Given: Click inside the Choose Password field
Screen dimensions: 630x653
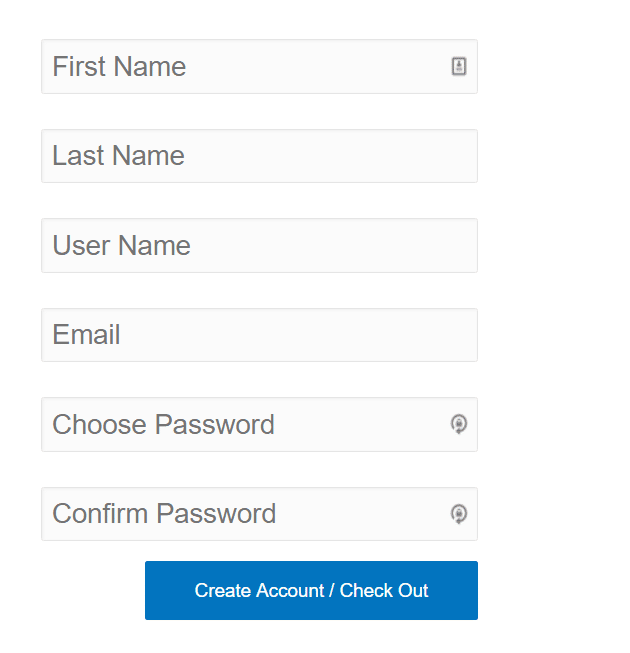Looking at the screenshot, I should (x=259, y=424).
